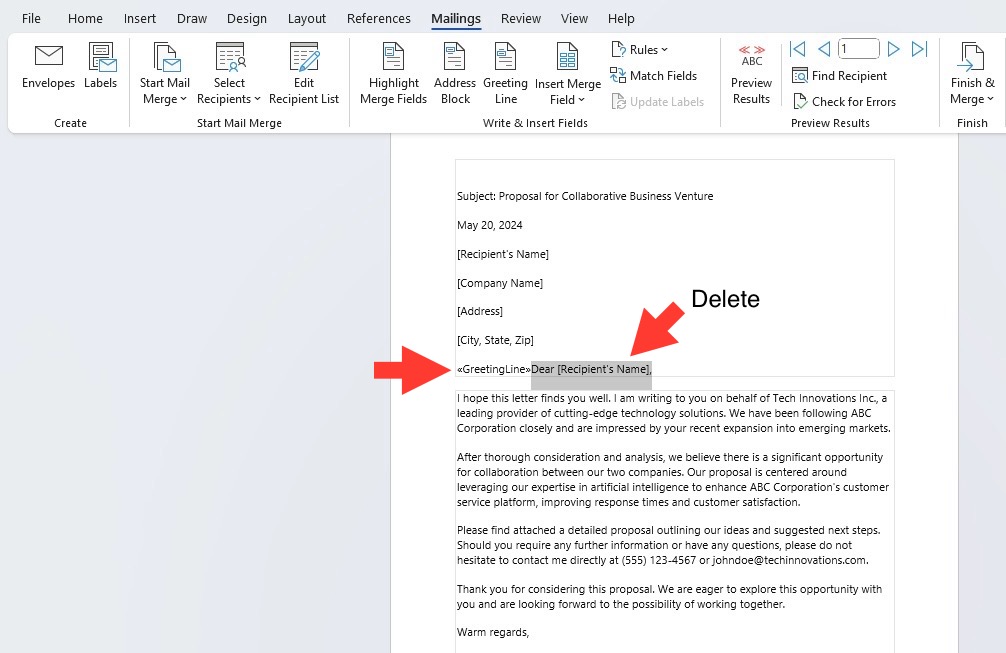This screenshot has width=1006, height=653.
Task: Click Check for Errors
Action: point(844,101)
